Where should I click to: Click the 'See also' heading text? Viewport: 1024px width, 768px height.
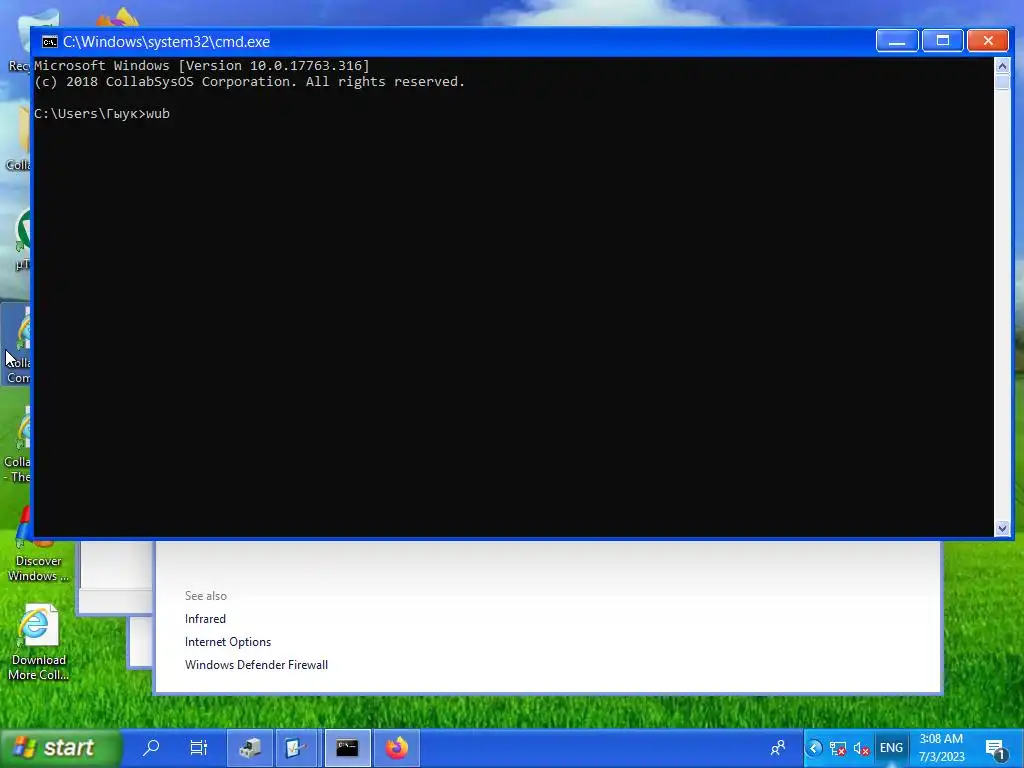[x=206, y=596]
